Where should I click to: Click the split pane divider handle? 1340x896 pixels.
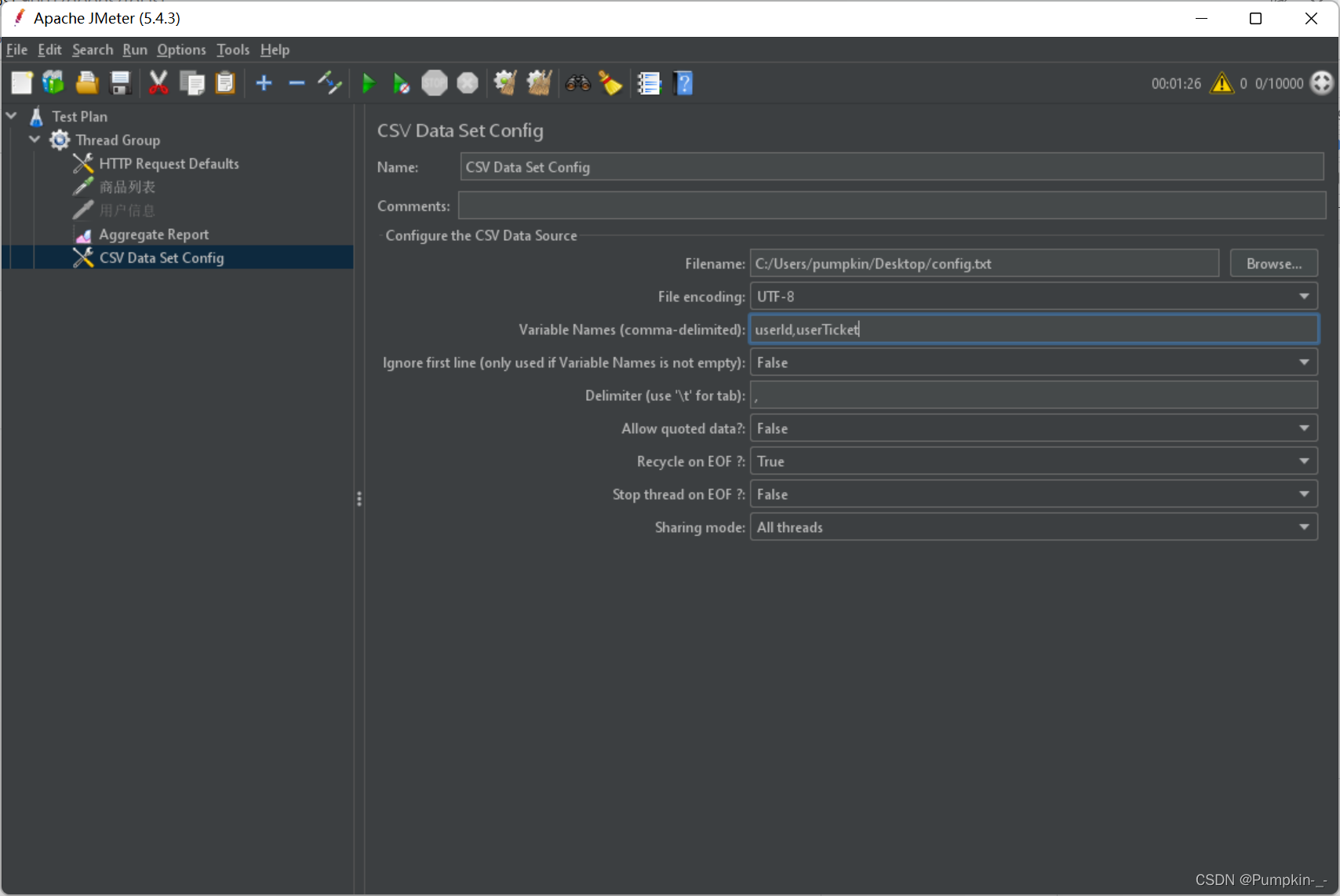pyautogui.click(x=359, y=499)
